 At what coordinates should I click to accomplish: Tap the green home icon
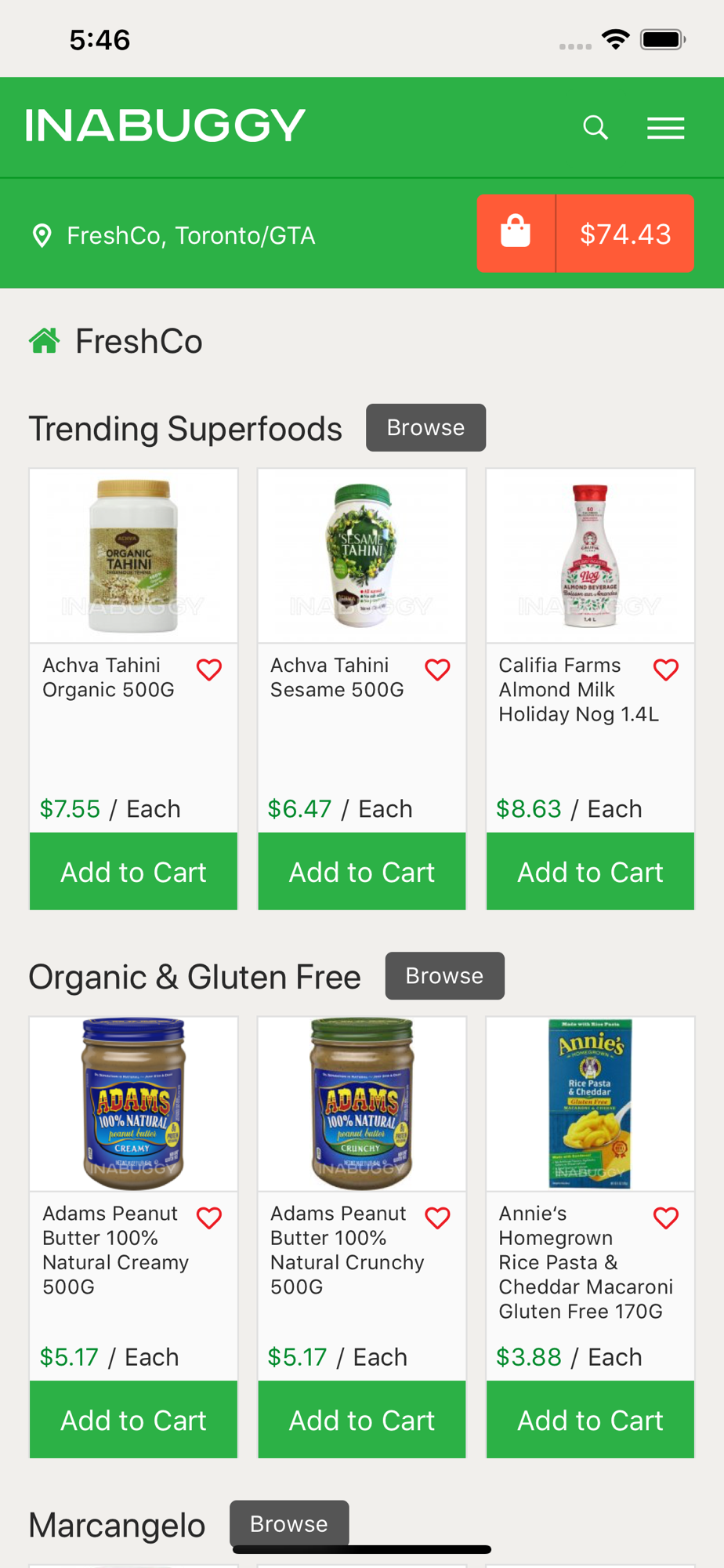tap(45, 341)
